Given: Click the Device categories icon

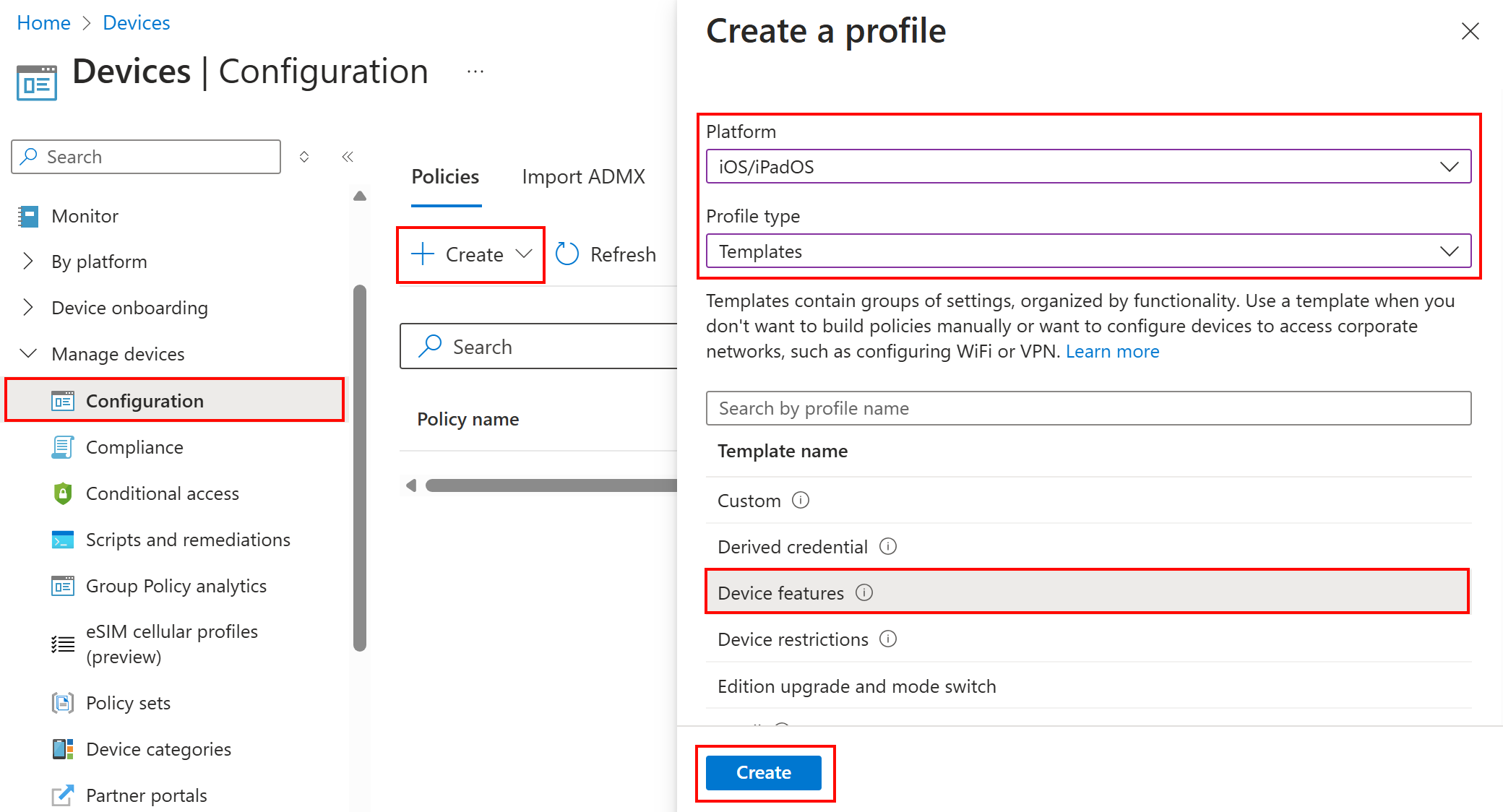Looking at the screenshot, I should pos(62,749).
